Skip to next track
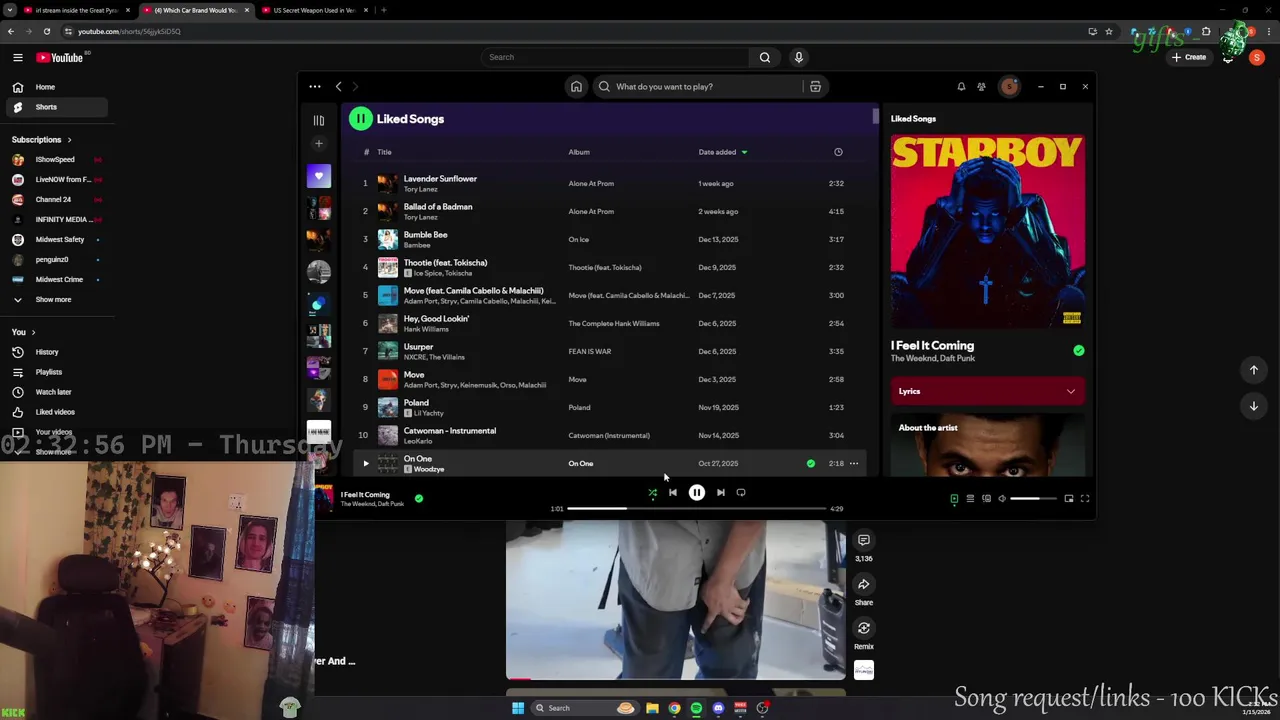 [x=720, y=492]
